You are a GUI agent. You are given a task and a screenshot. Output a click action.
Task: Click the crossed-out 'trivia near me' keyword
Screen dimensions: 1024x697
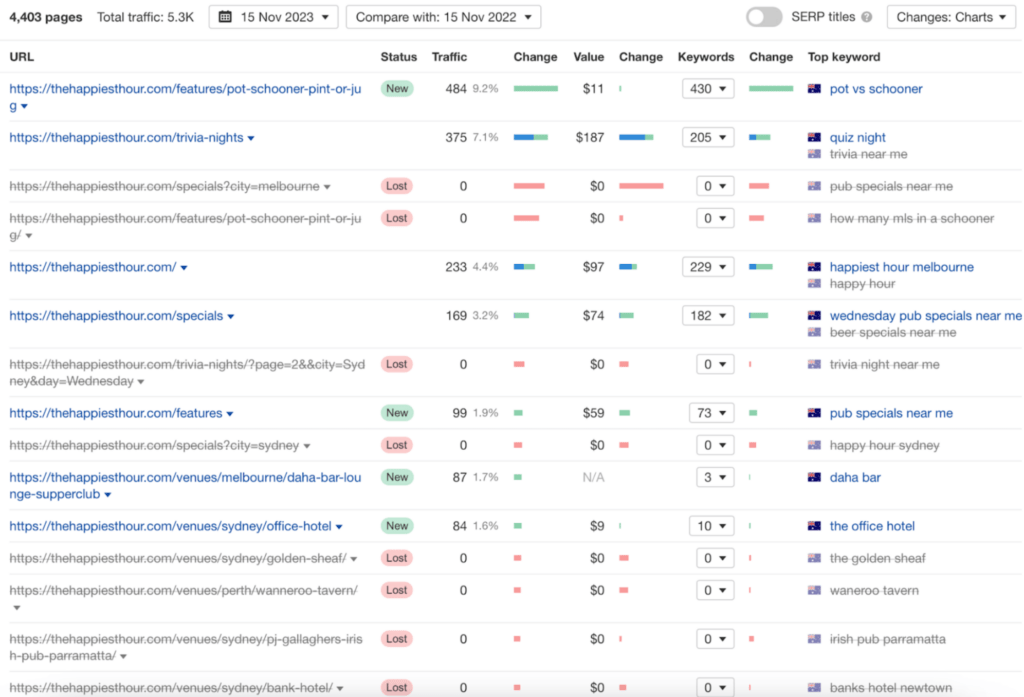(x=868, y=154)
